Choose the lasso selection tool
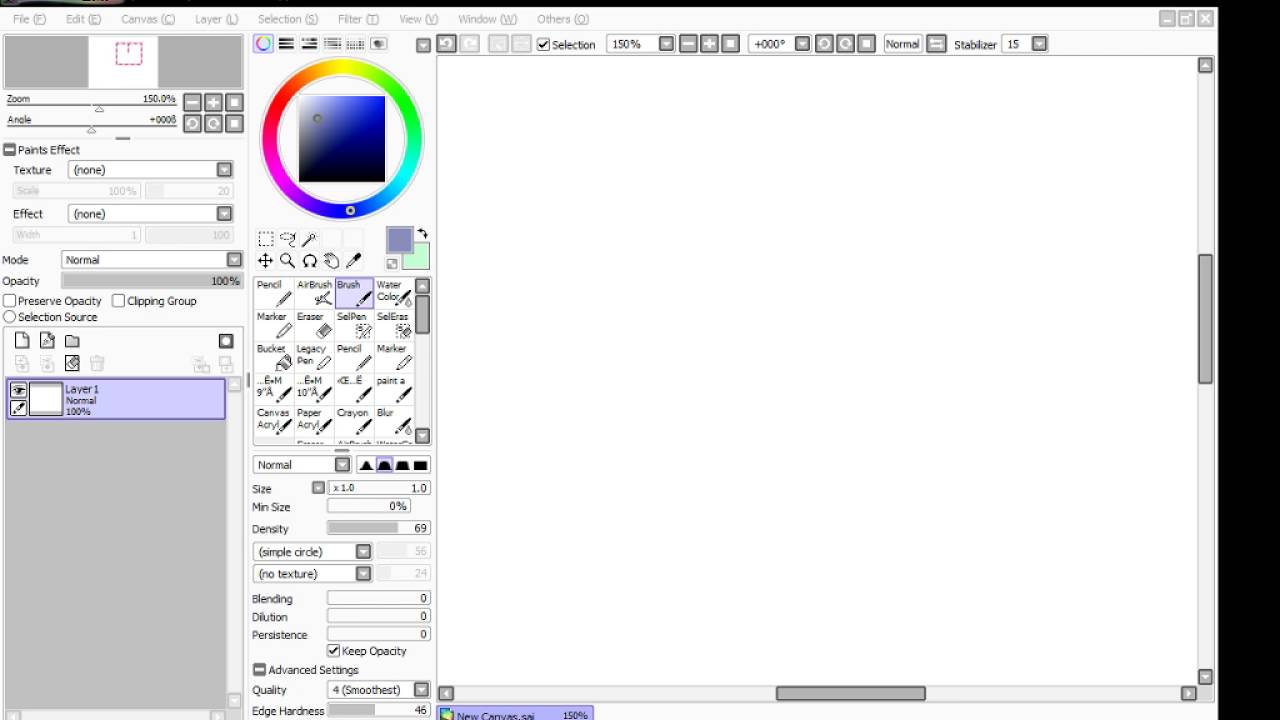The width and height of the screenshot is (1280, 720). point(287,239)
